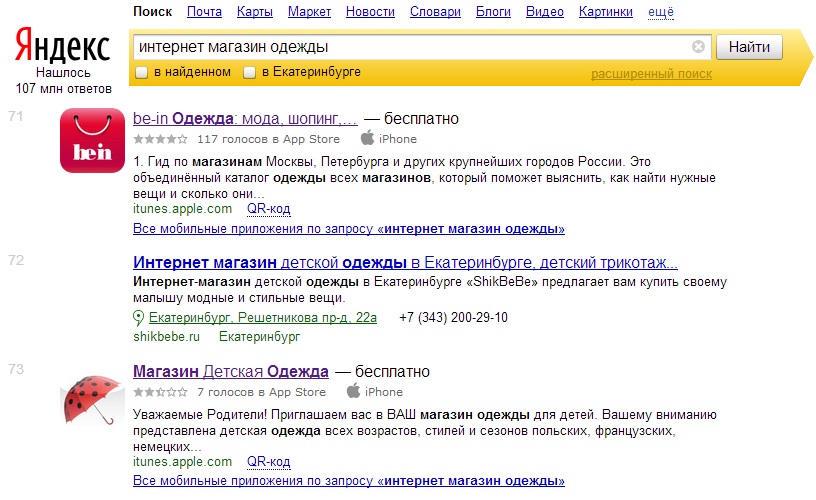Open 'Магазин Детская Одежда' result title
816x500 pixels.
[x=231, y=371]
